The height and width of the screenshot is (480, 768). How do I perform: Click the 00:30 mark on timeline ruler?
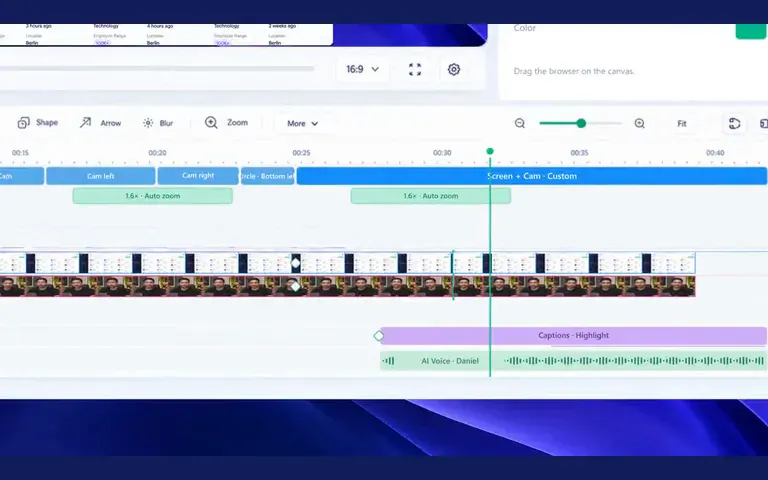tap(442, 153)
